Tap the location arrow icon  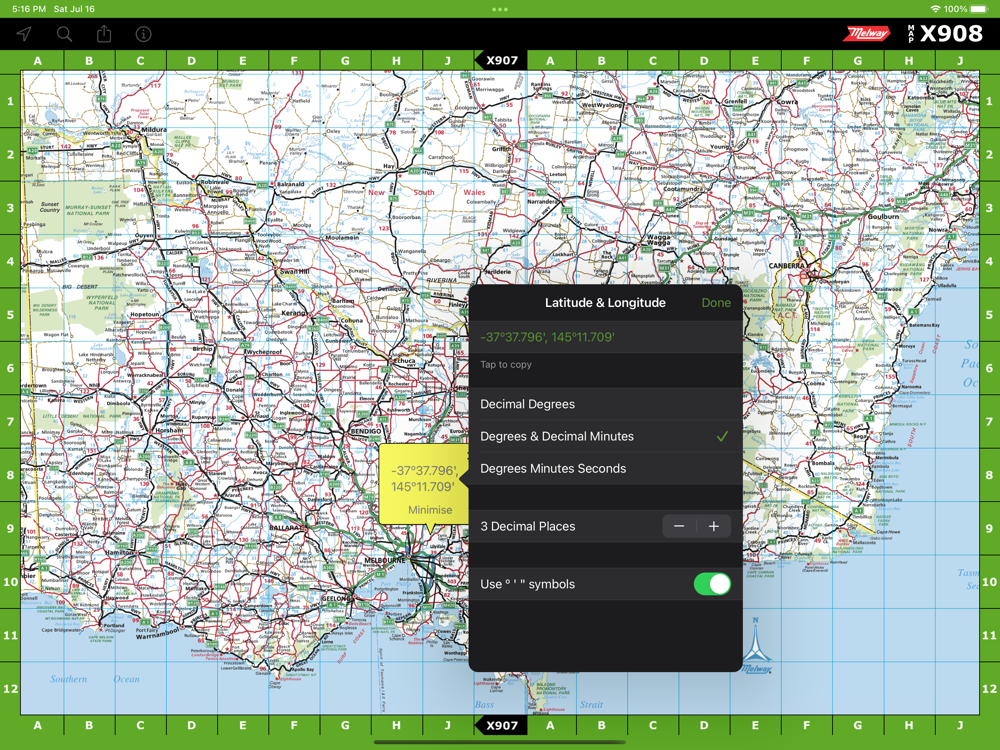[24, 34]
